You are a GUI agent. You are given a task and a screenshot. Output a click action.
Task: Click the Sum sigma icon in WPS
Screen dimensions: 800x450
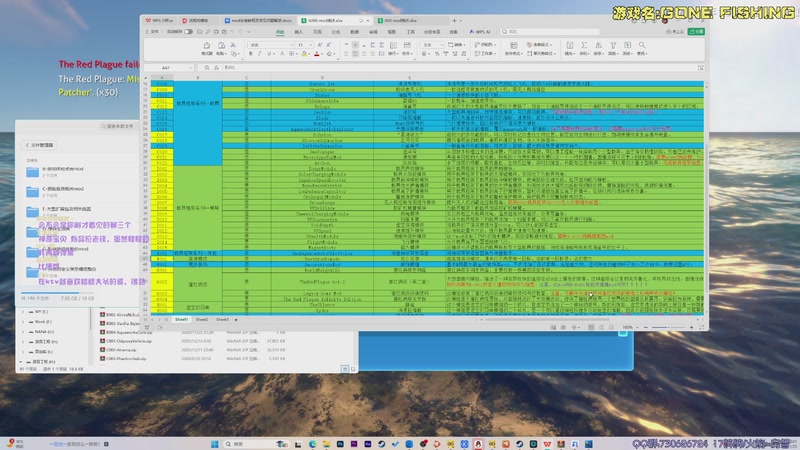coord(584,45)
